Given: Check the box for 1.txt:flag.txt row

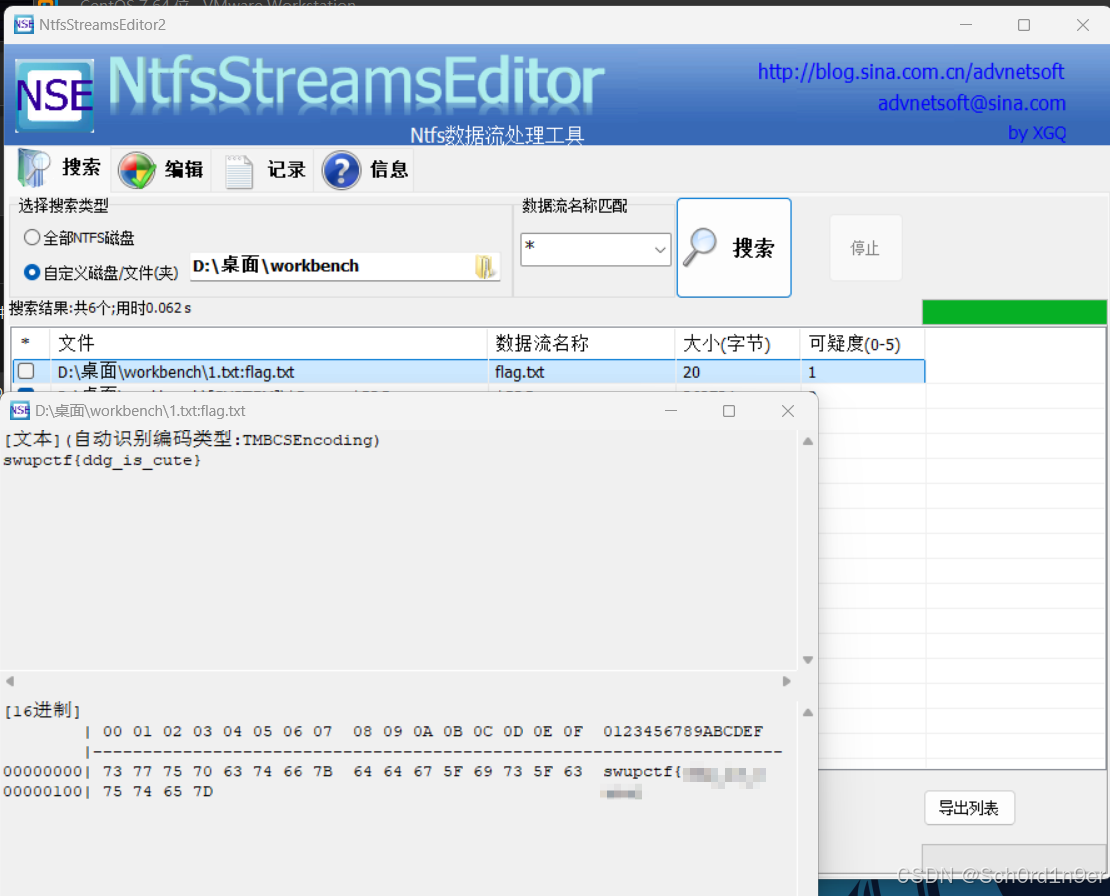Looking at the screenshot, I should 26,371.
